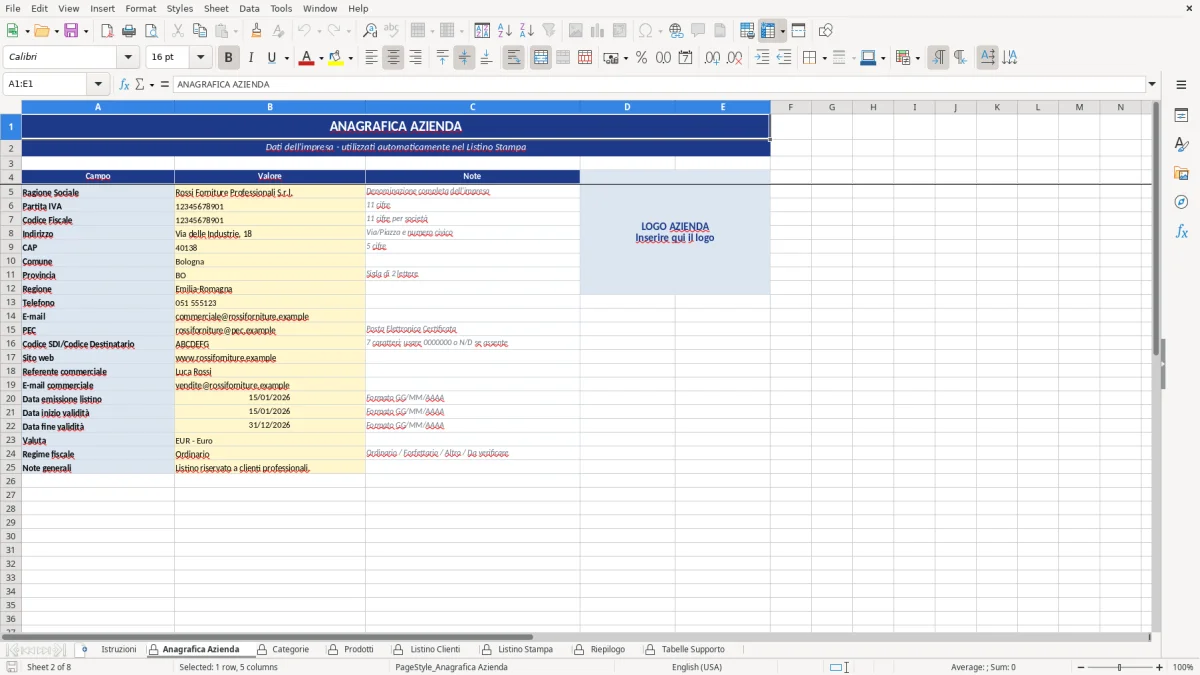Image resolution: width=1200 pixels, height=675 pixels.
Task: Click the Draw Functions shapes icon
Action: pos(826,31)
